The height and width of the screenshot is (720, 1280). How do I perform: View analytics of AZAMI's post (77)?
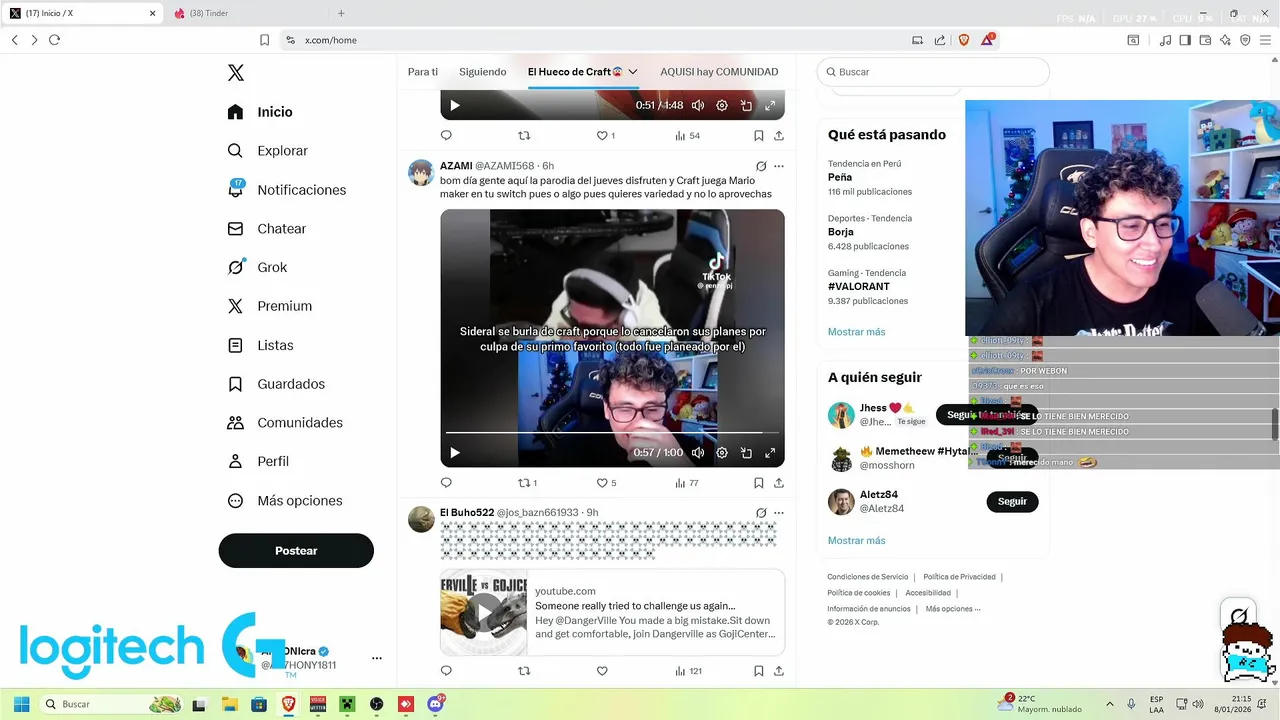(687, 483)
